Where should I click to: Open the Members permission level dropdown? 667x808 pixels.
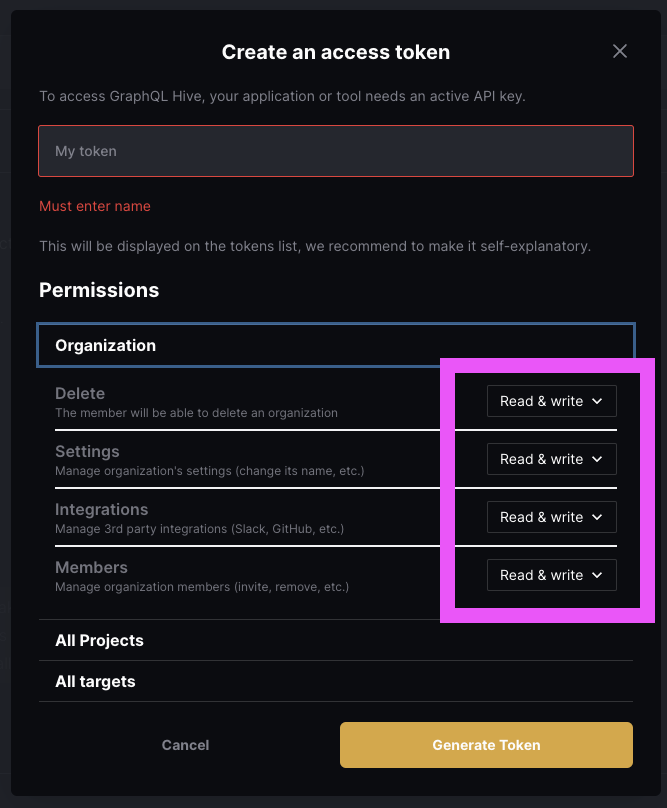tap(551, 575)
